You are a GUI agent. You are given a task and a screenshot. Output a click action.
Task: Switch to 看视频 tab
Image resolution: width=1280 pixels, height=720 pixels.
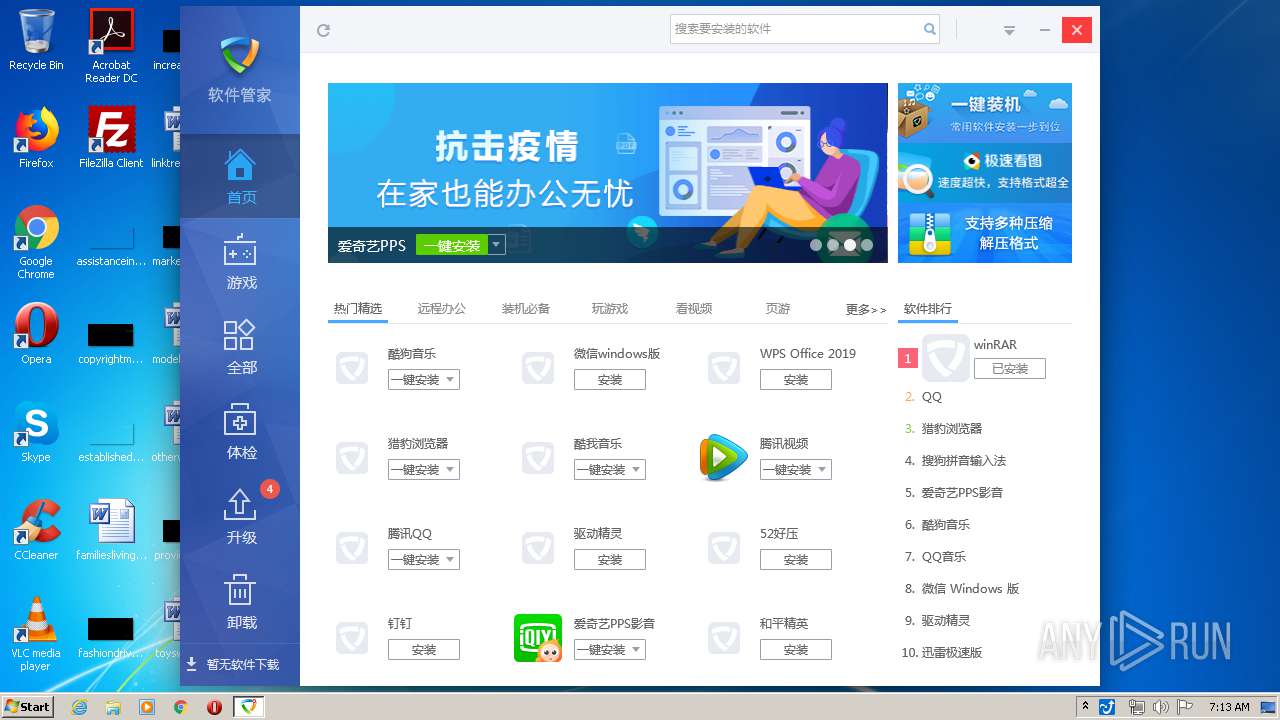[694, 309]
